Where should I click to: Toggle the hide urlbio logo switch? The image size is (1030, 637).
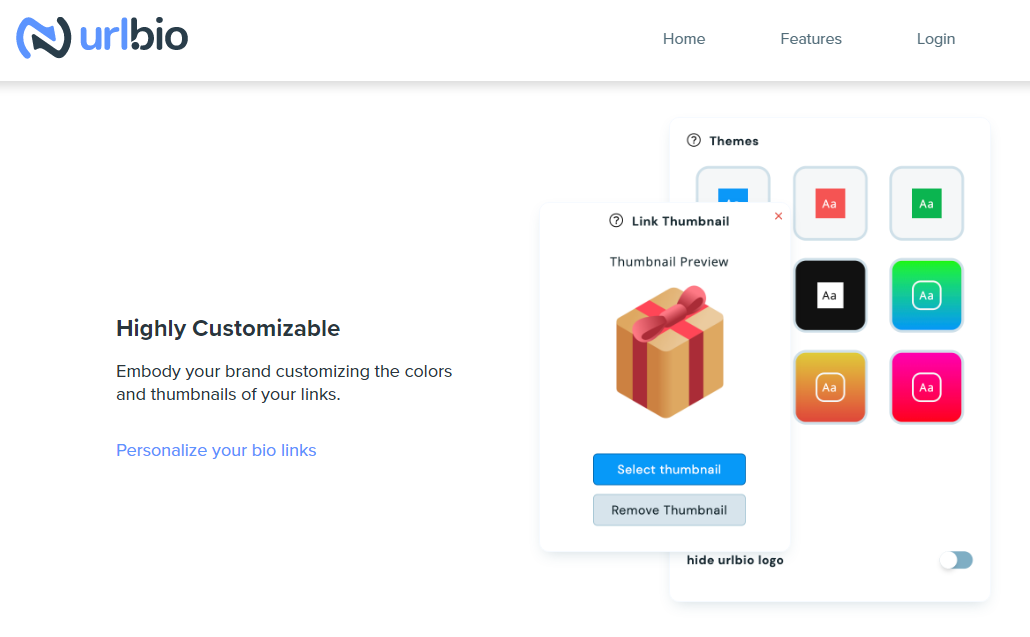click(x=956, y=560)
